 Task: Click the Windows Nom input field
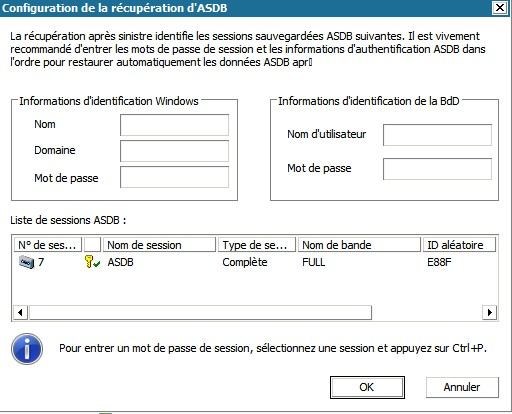click(x=174, y=125)
